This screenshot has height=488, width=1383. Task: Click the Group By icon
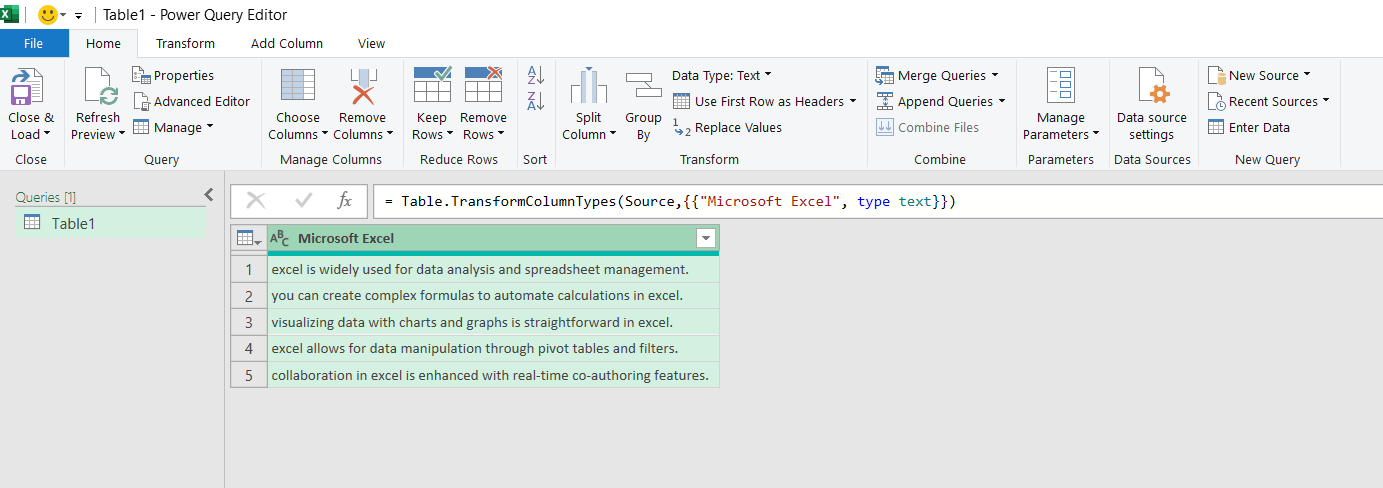643,86
